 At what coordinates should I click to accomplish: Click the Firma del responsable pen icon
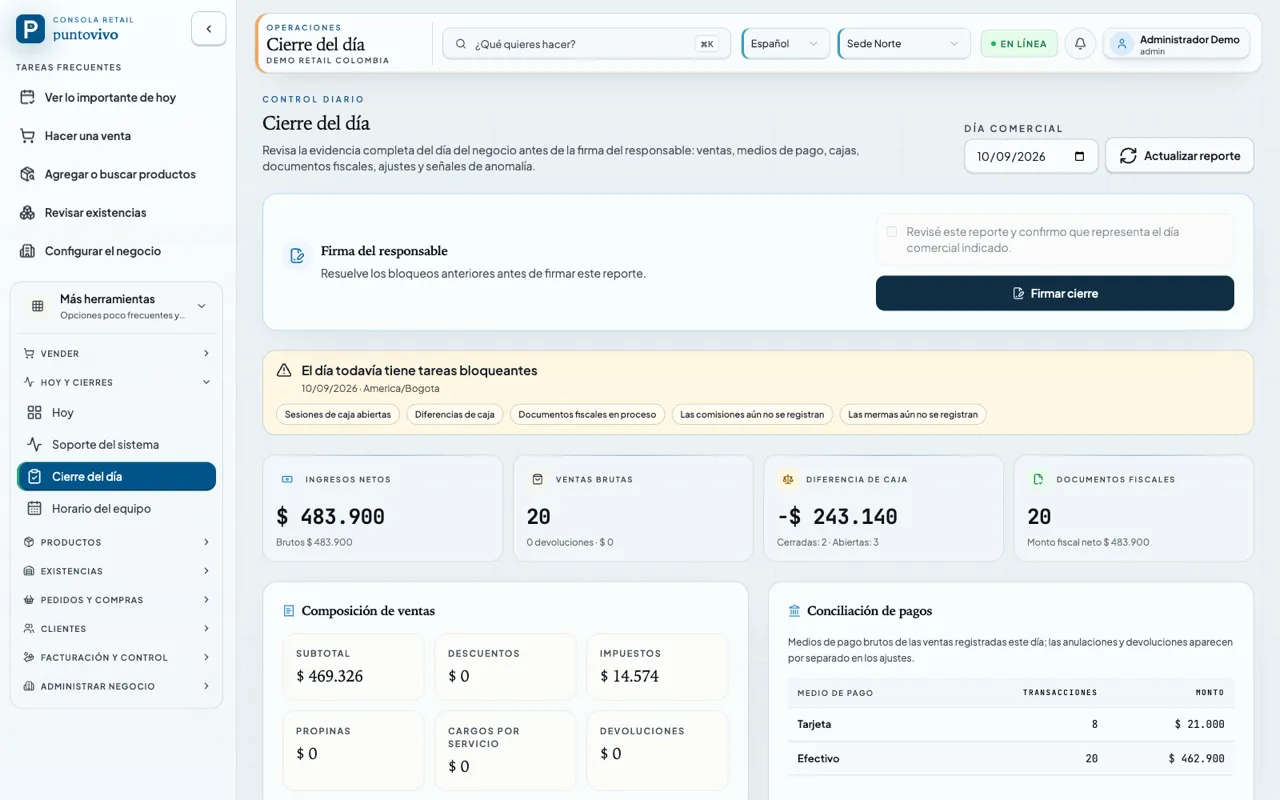tap(297, 256)
